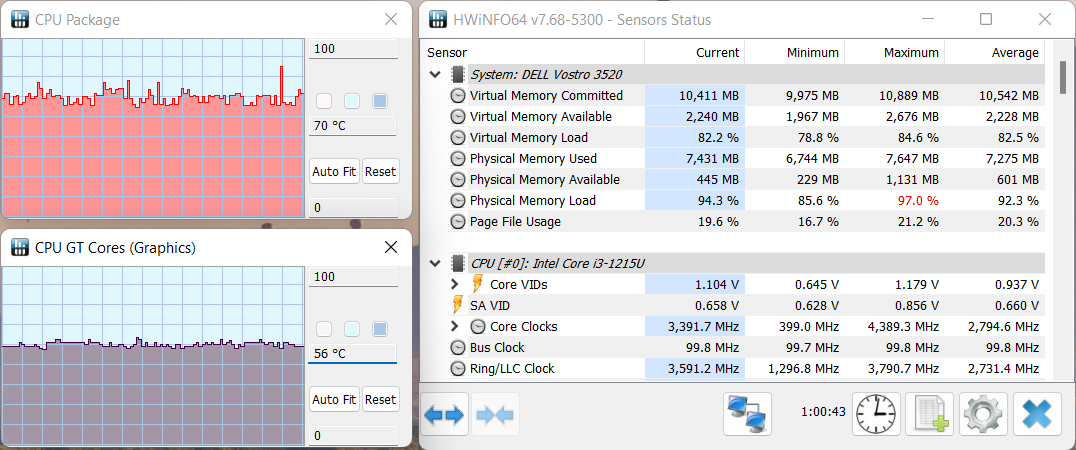Click the shrink layout inward arrows icon
The width and height of the screenshot is (1076, 450).
[496, 415]
